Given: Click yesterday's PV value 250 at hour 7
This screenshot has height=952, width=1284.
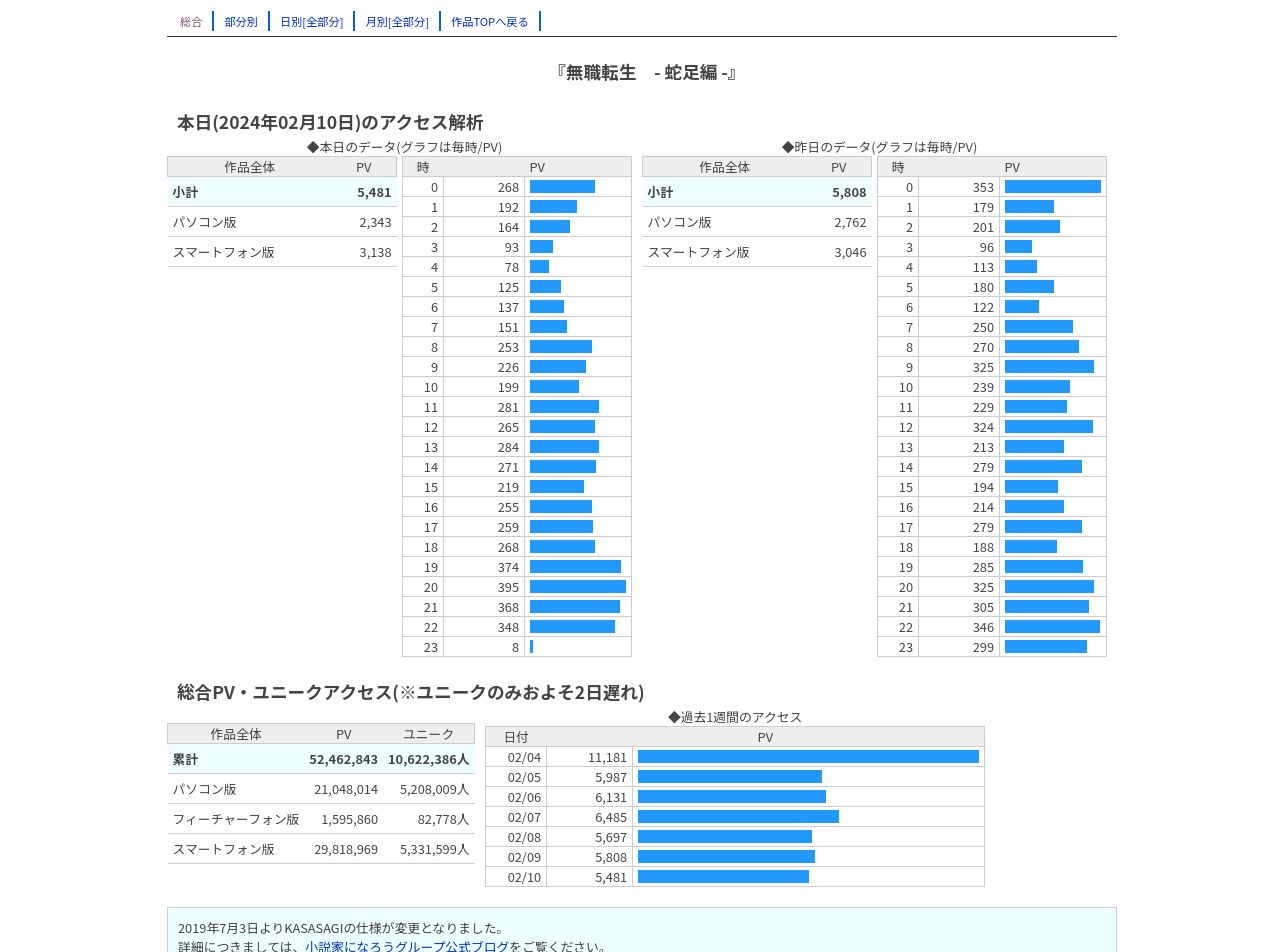Looking at the screenshot, I should [983, 327].
